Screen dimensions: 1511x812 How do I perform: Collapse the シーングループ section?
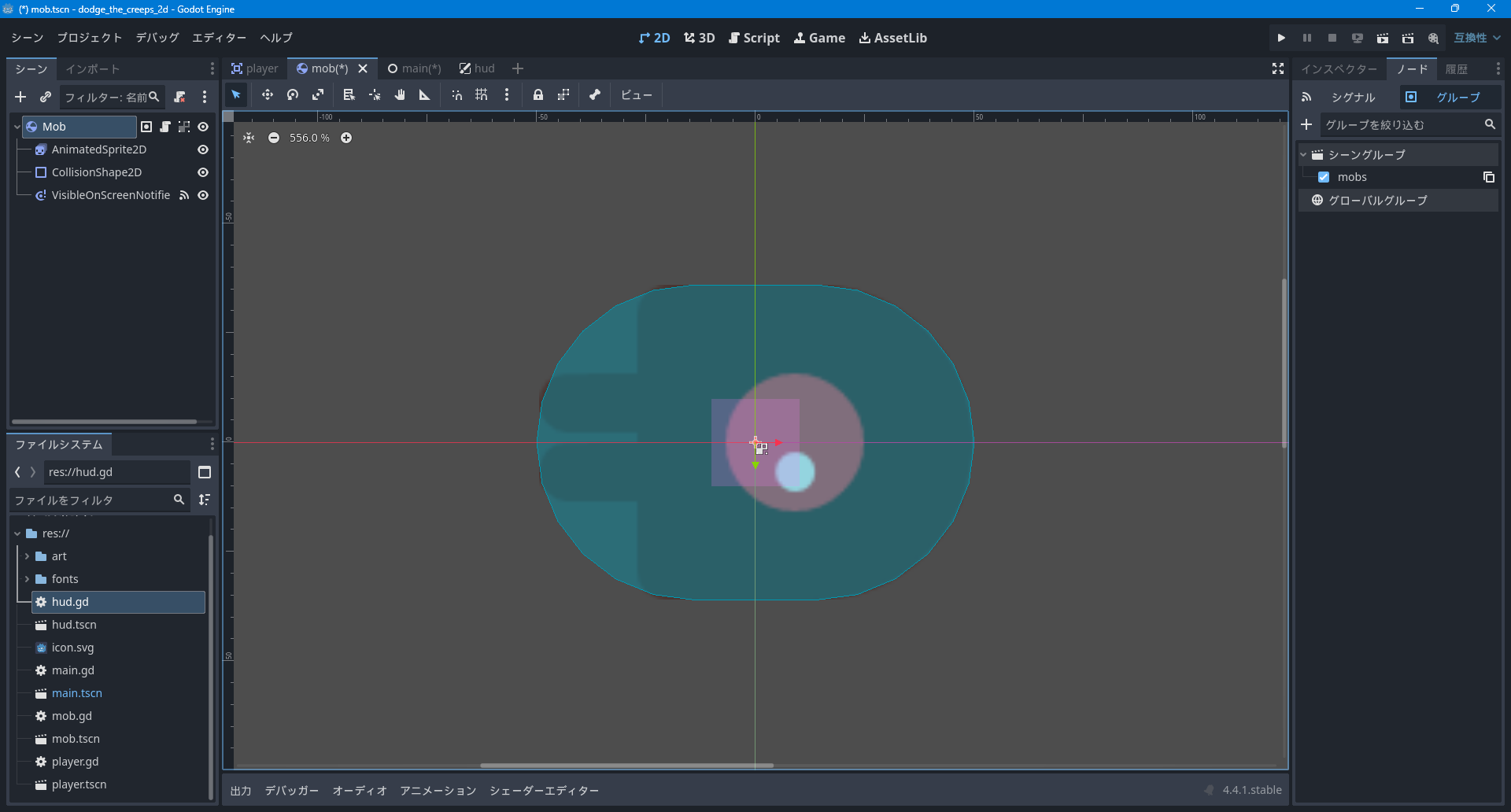click(1303, 155)
